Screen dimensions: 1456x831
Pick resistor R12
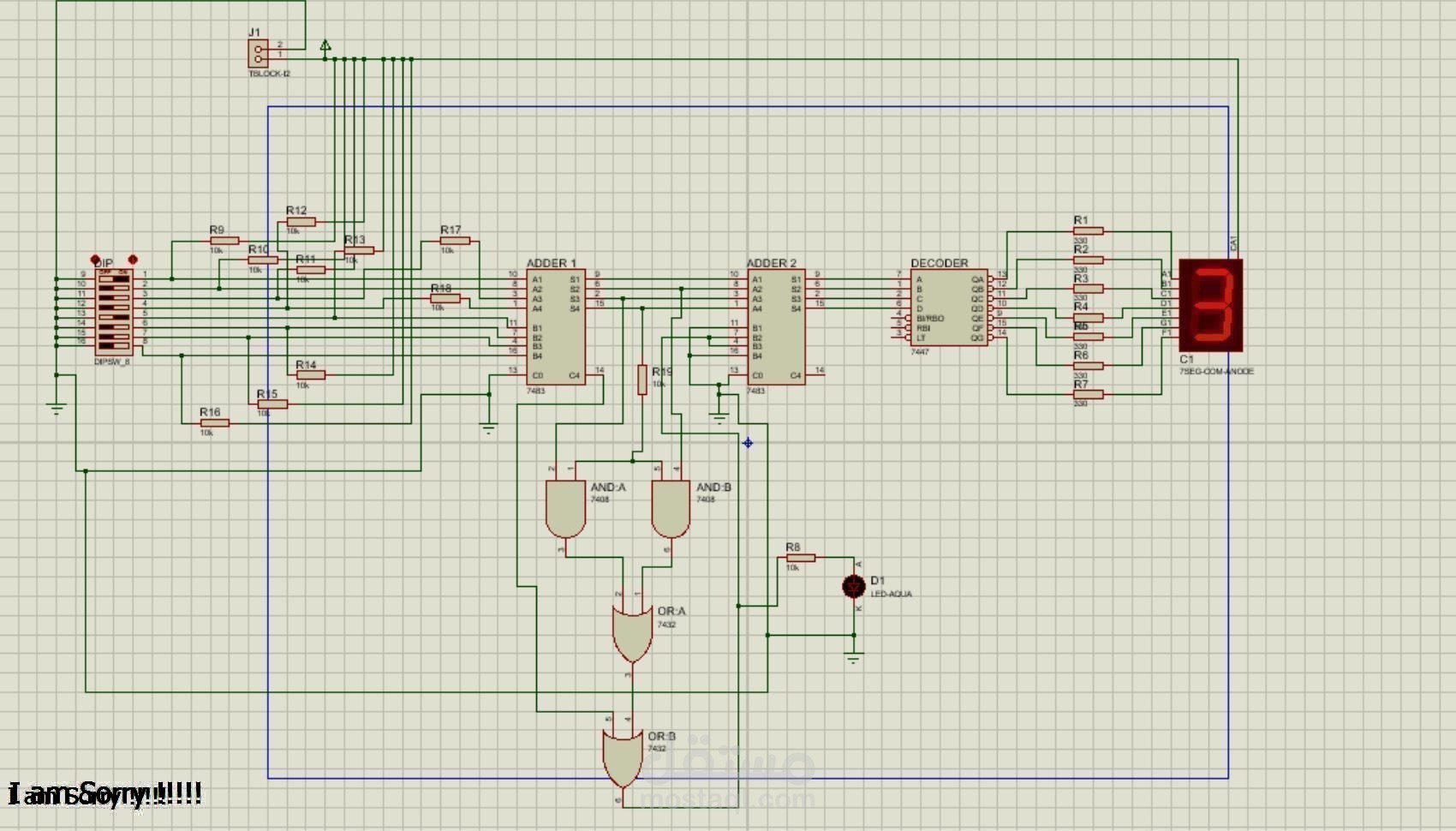[x=301, y=222]
